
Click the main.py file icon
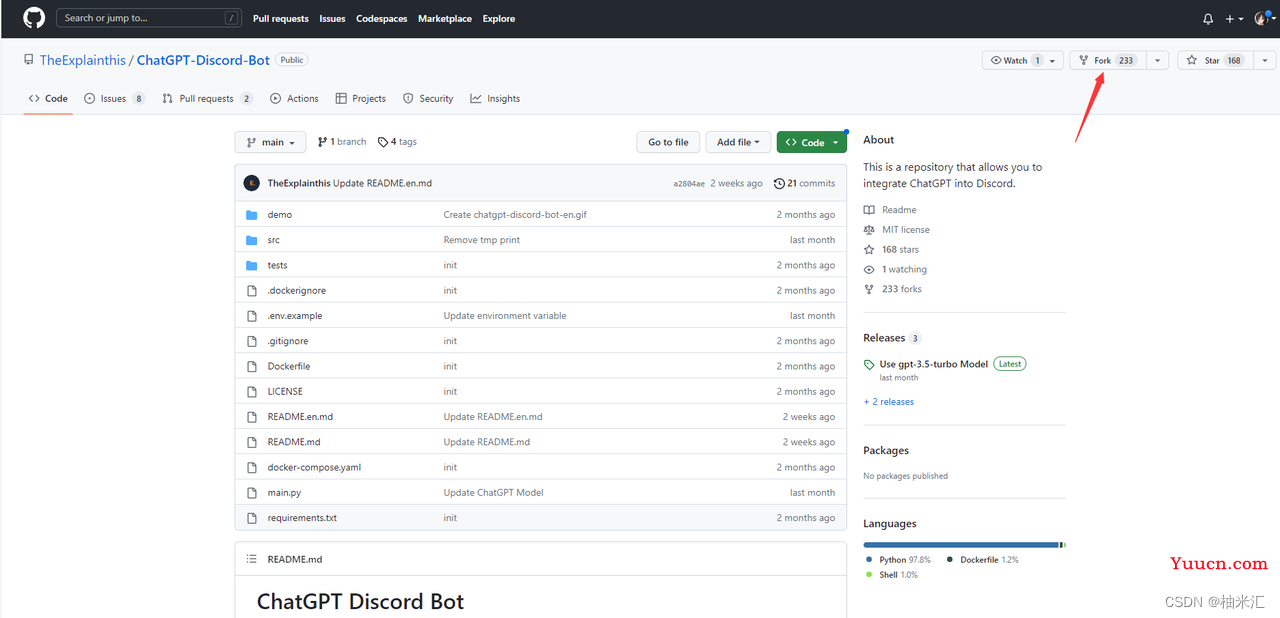point(252,492)
